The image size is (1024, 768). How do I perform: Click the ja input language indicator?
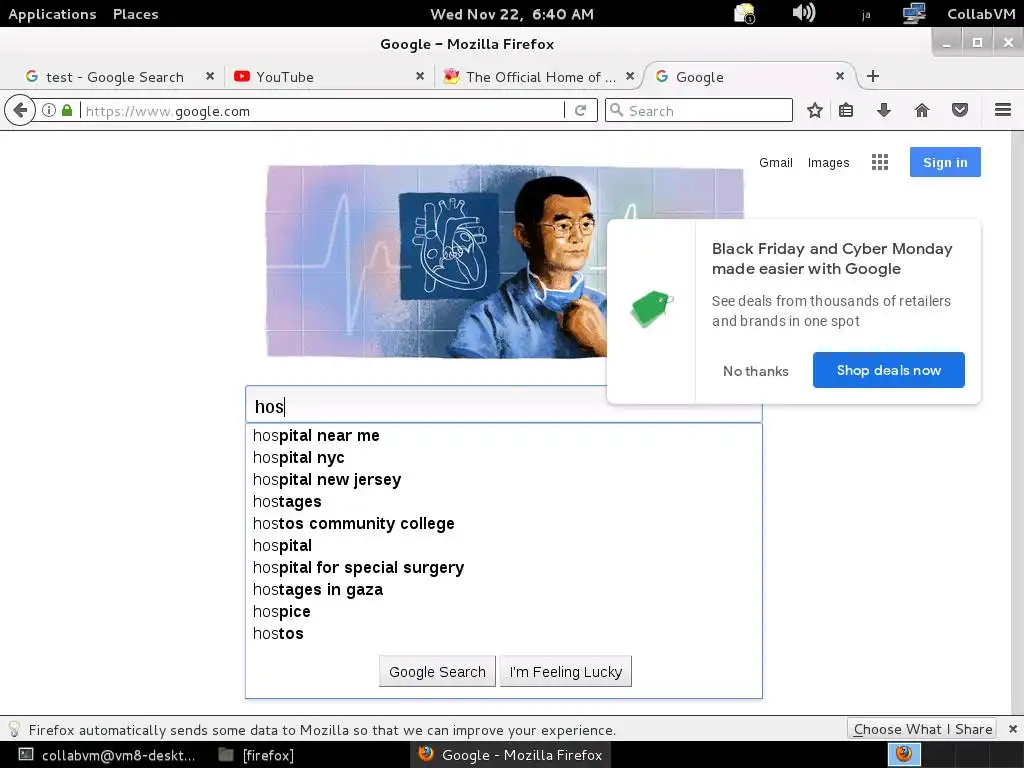point(866,14)
